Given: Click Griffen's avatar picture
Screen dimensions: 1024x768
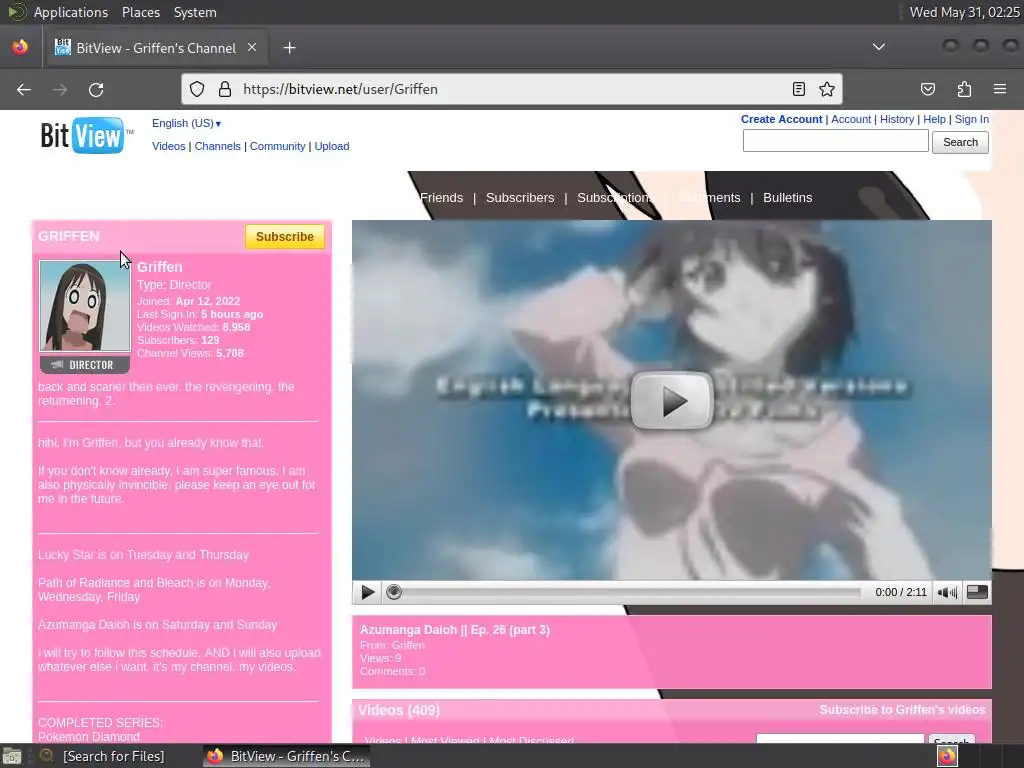Looking at the screenshot, I should tap(85, 306).
